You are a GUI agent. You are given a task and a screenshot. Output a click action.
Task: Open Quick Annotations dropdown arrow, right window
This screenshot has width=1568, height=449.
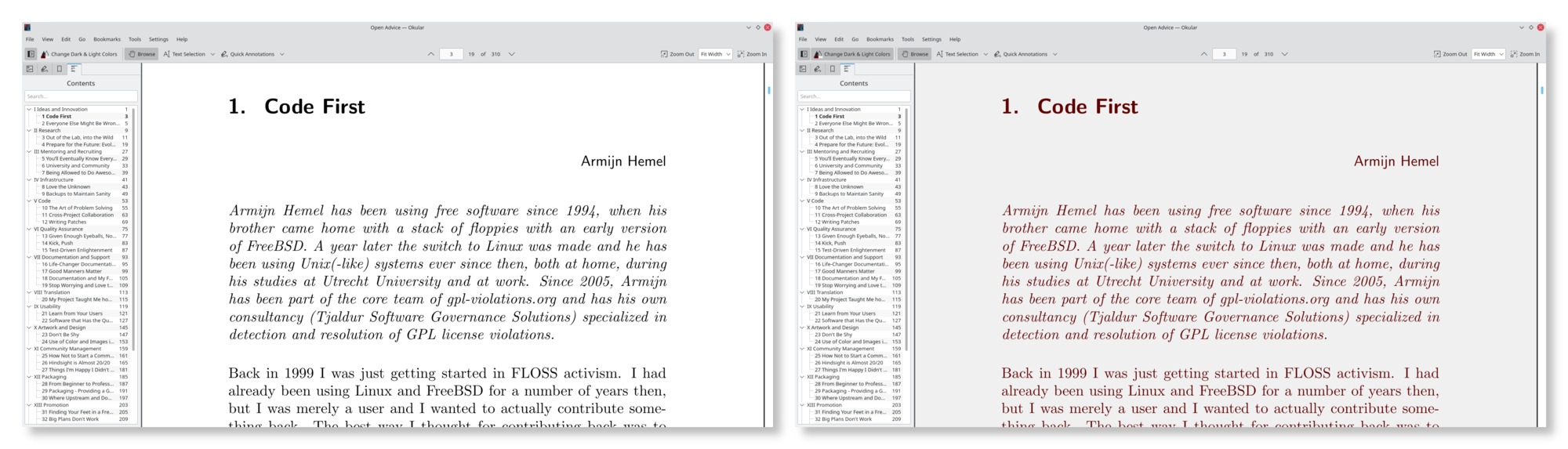[1055, 54]
